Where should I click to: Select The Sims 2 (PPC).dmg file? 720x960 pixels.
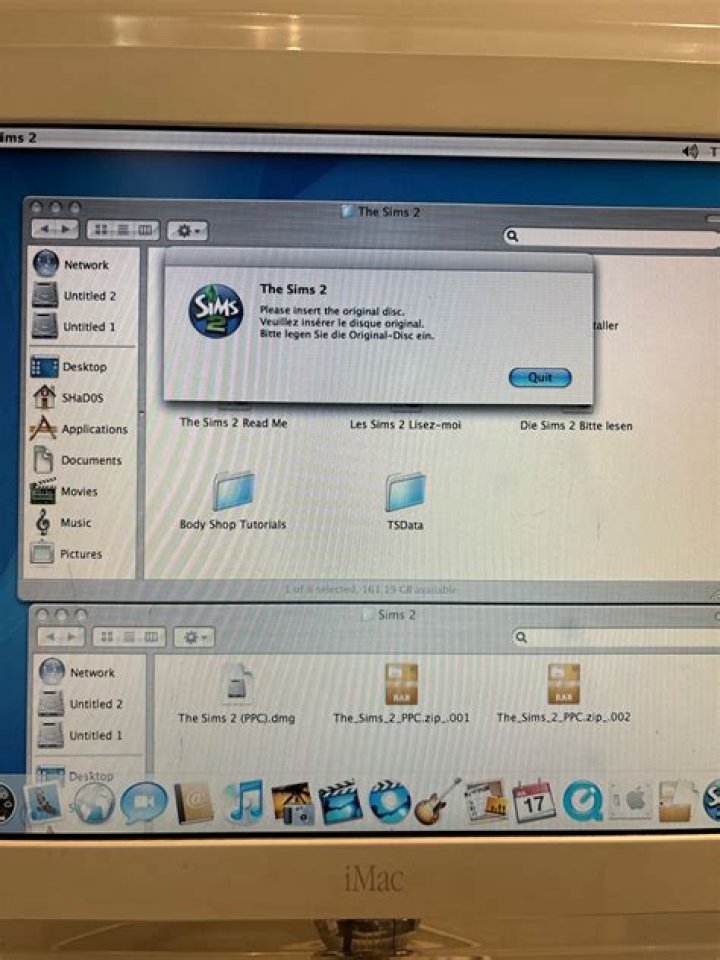[237, 686]
